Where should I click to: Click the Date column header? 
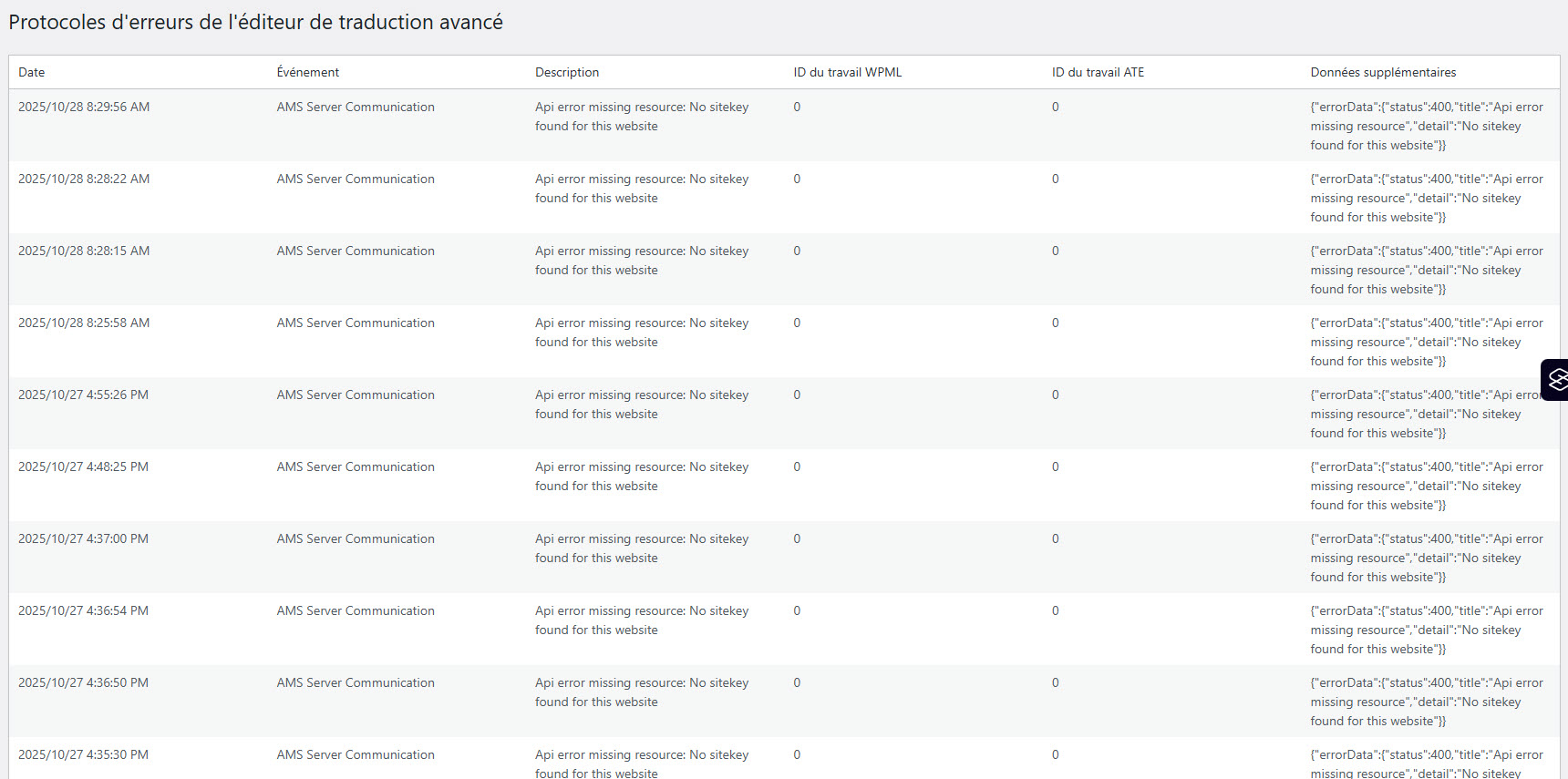[32, 72]
